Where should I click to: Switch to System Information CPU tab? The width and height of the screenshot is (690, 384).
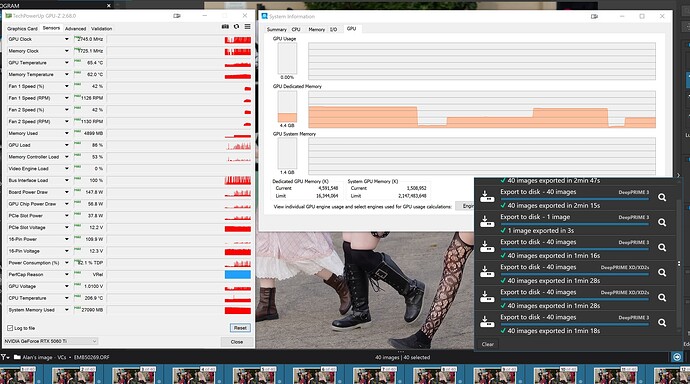pos(296,29)
